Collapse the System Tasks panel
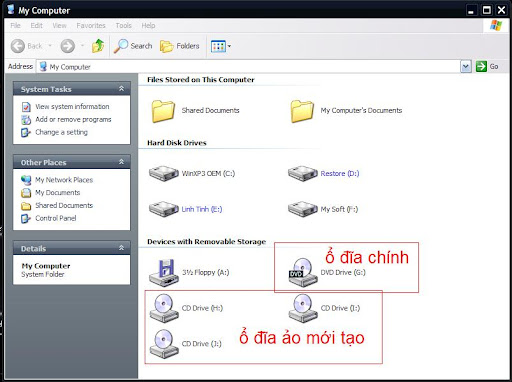512x382 pixels. tap(121, 88)
